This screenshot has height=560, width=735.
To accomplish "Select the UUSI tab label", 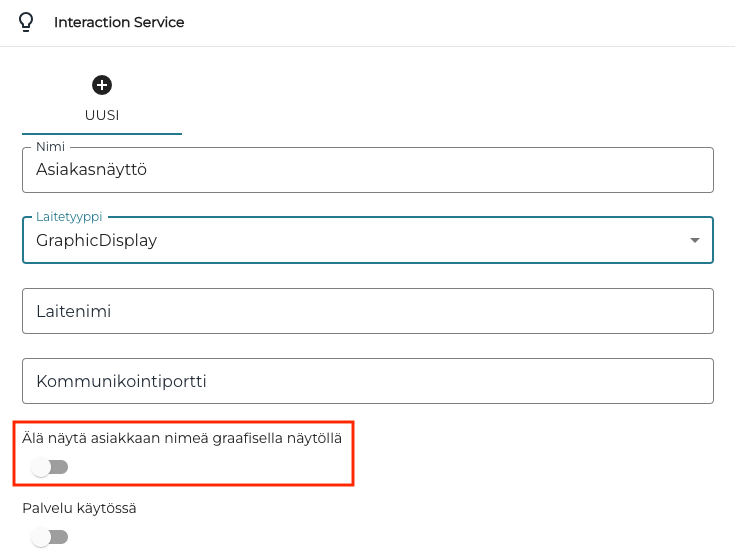I will (102, 115).
